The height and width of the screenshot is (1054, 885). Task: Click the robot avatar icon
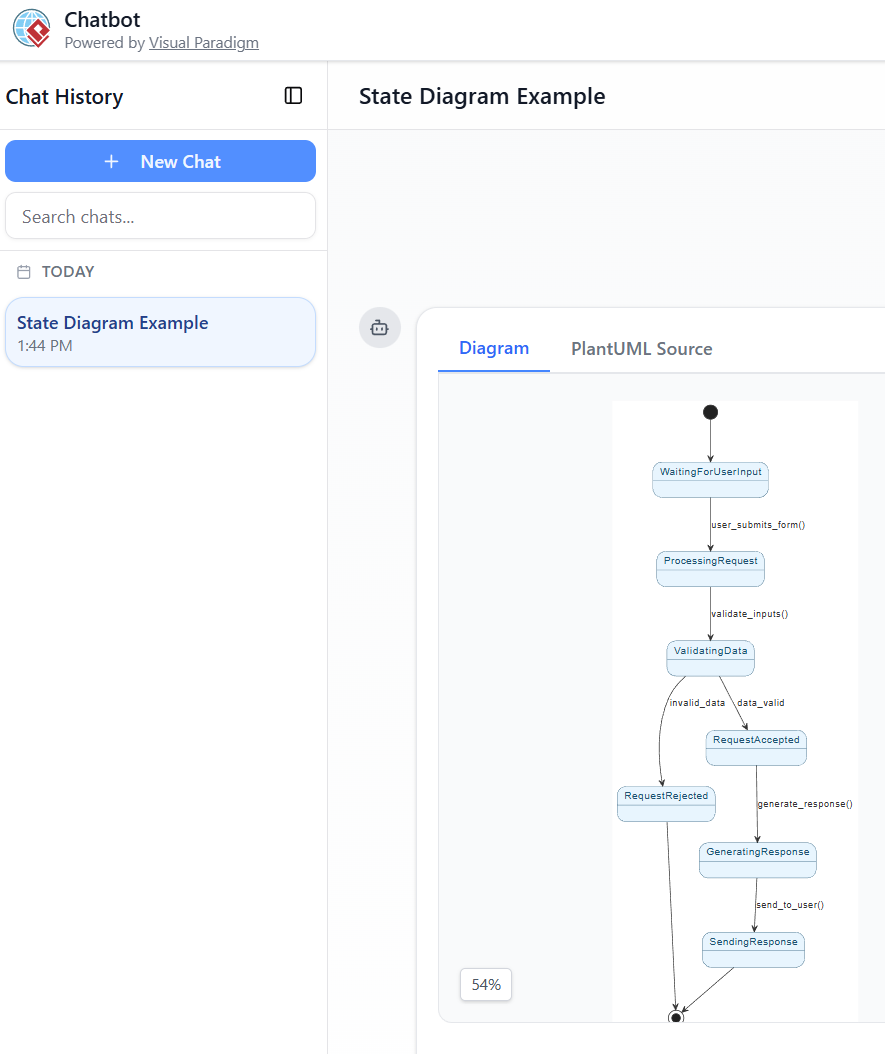[x=379, y=328]
